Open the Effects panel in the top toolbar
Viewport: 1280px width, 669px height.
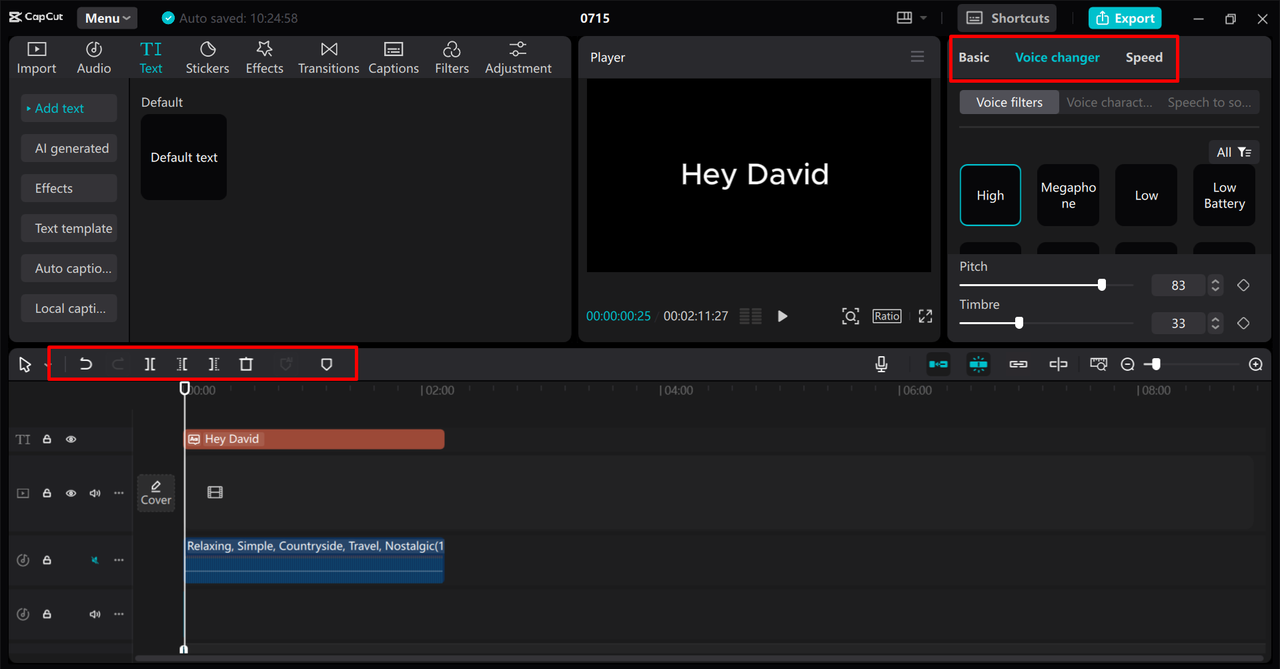(x=265, y=58)
